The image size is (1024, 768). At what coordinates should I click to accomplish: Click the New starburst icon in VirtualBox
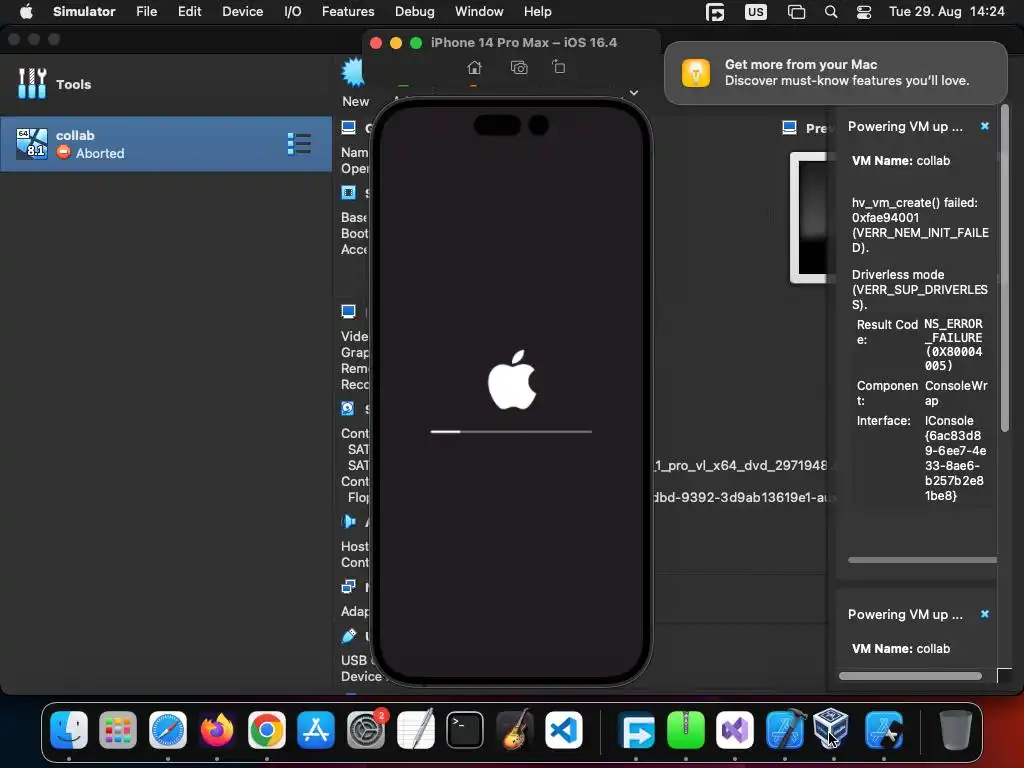click(x=354, y=72)
